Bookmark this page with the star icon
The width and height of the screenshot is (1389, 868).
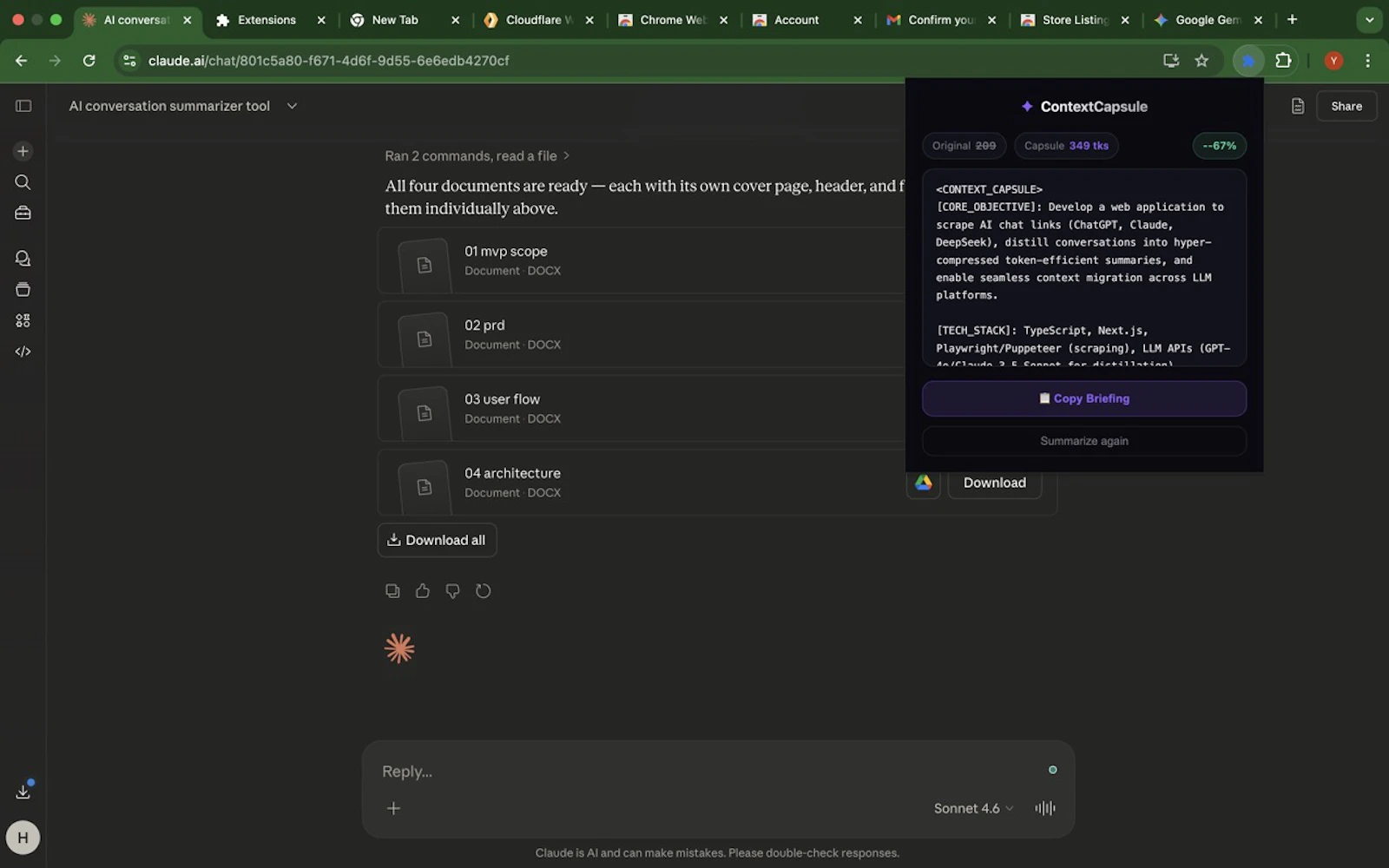1201,61
